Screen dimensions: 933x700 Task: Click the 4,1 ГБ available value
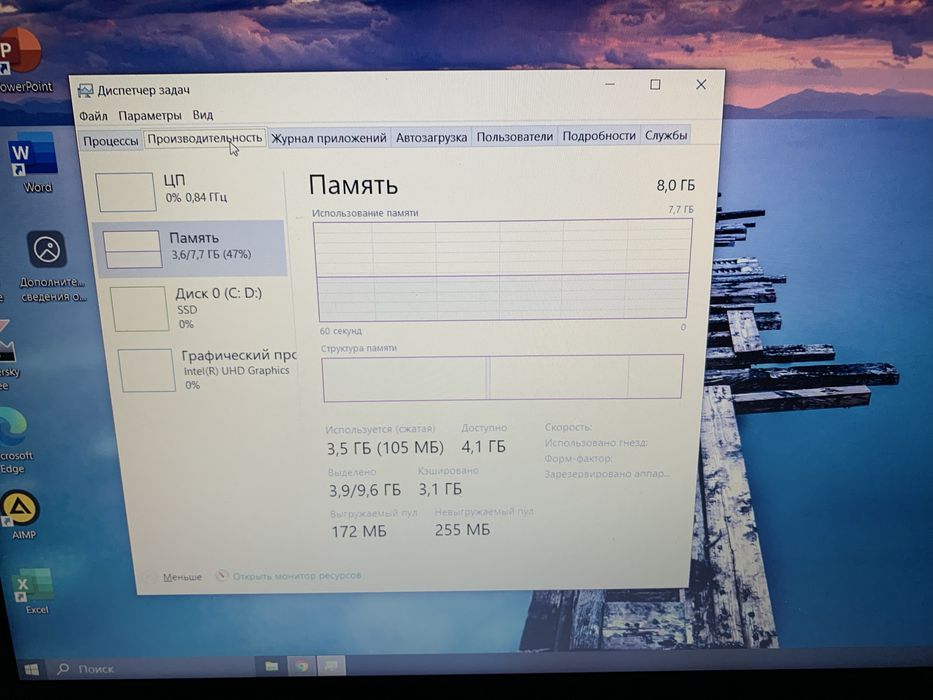click(483, 446)
